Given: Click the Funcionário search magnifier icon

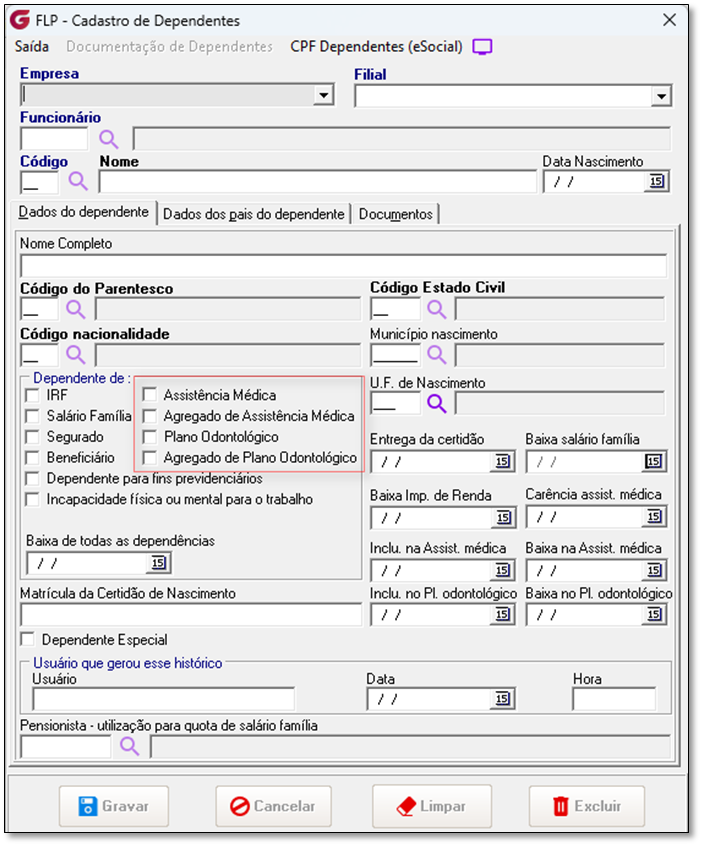Looking at the screenshot, I should (x=108, y=139).
